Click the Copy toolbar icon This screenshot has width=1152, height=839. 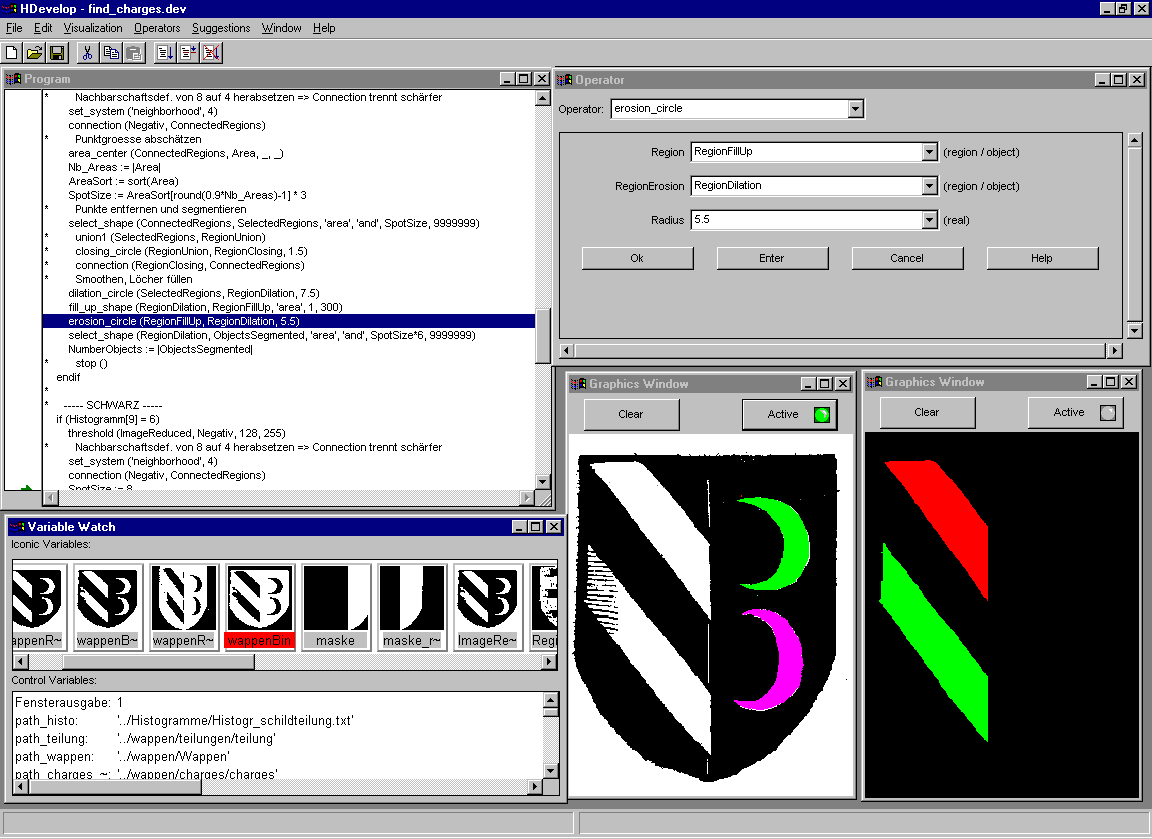111,53
